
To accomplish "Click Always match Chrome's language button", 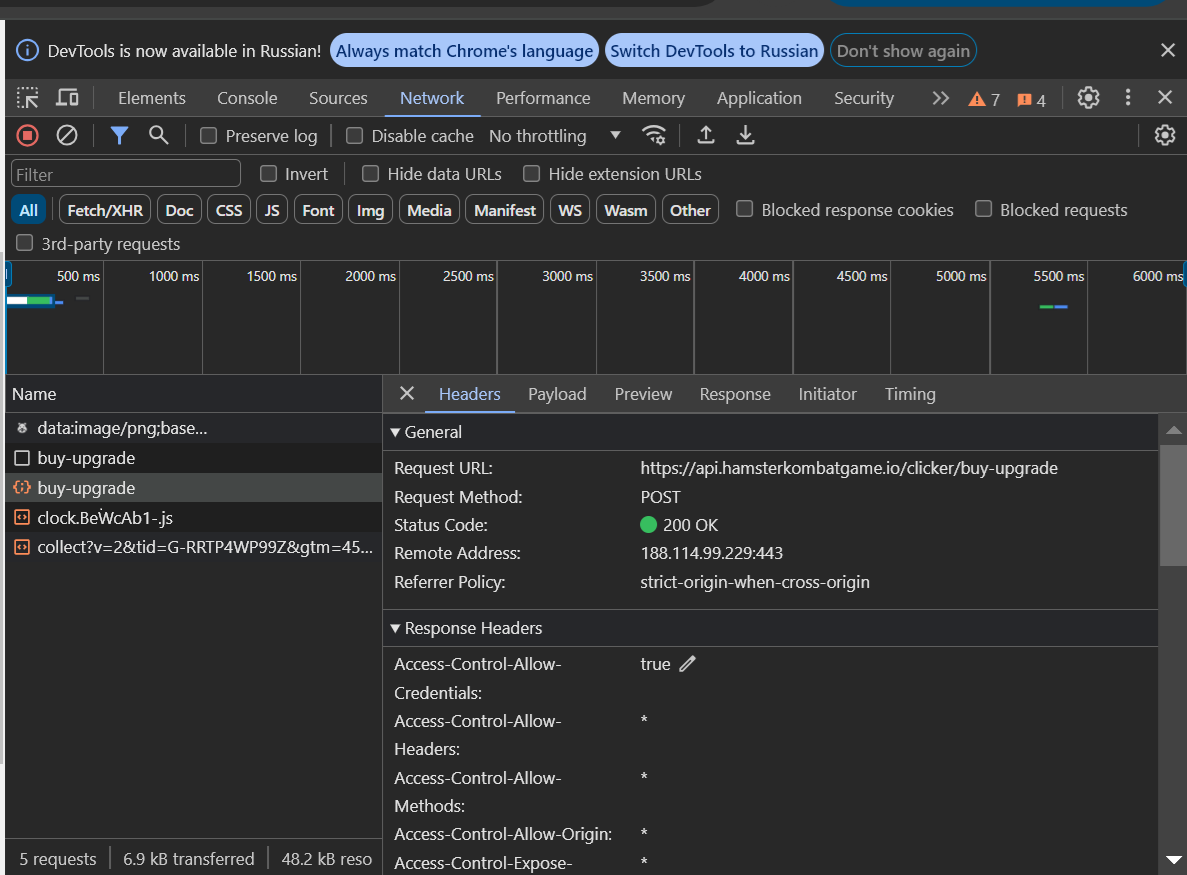I will coord(464,51).
